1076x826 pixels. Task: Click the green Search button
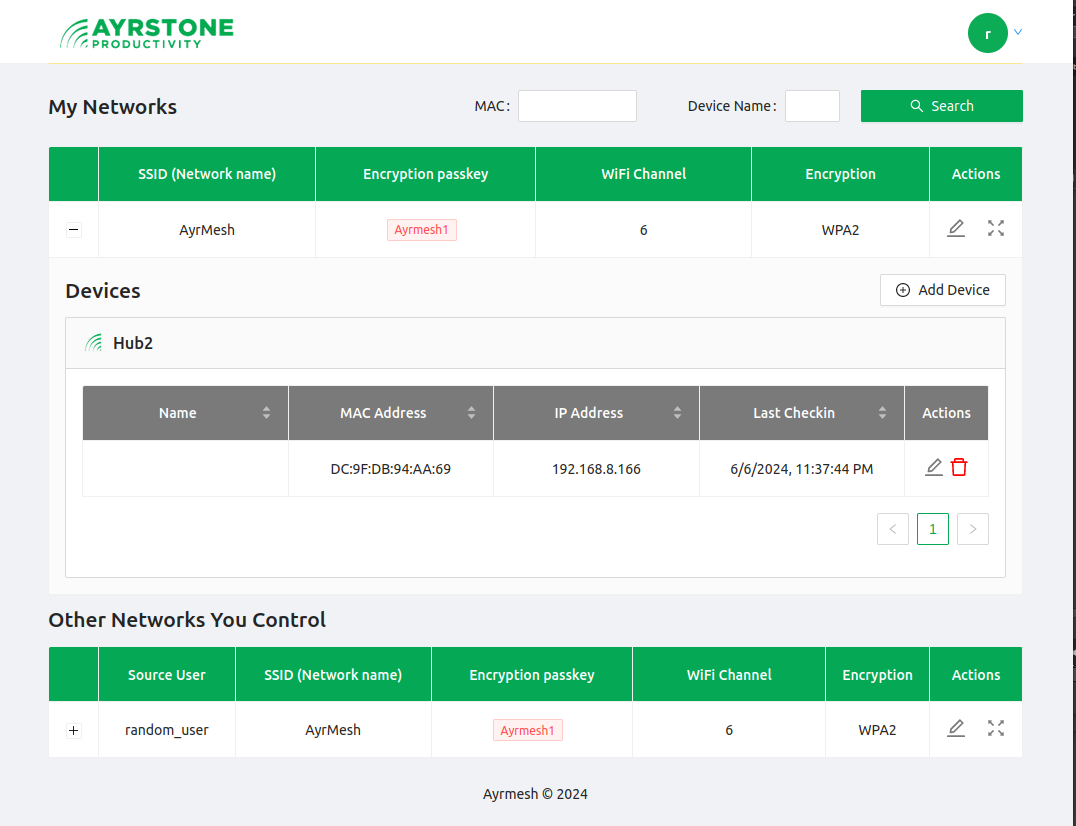942,106
